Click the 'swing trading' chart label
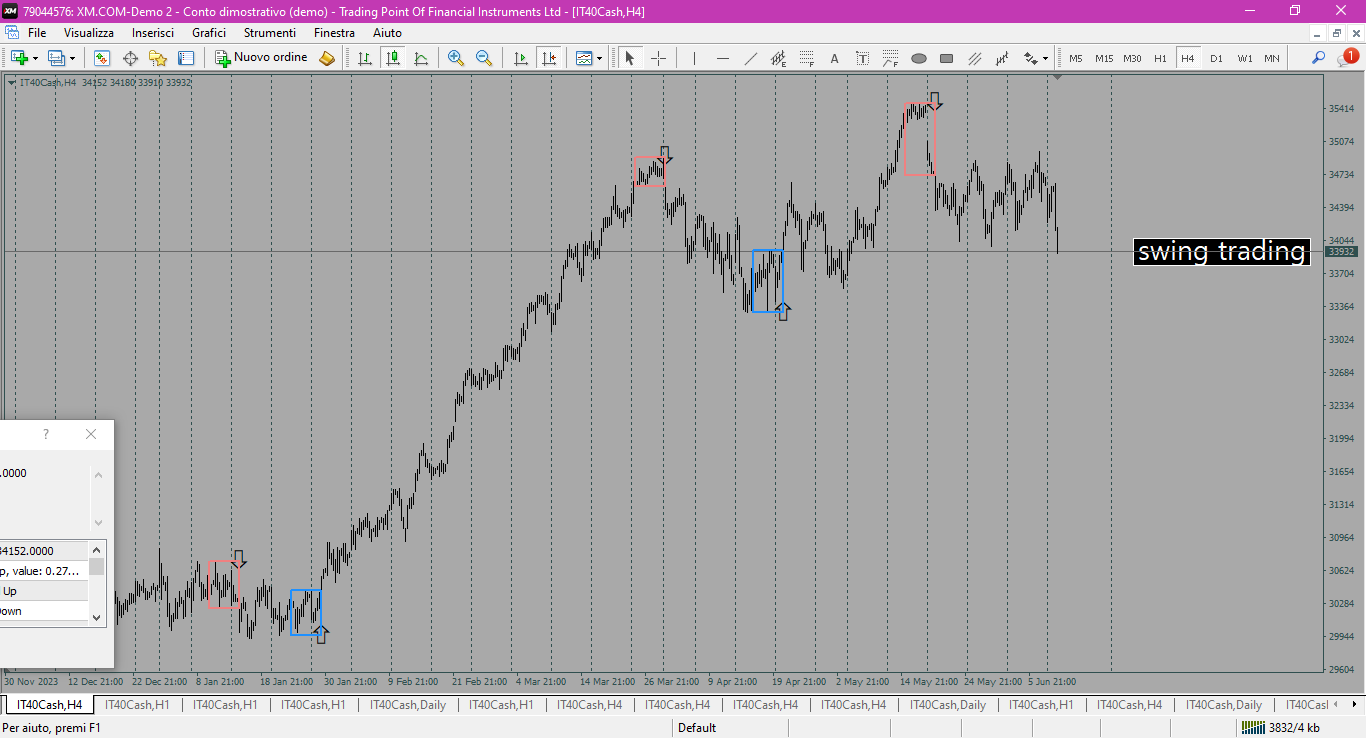 pos(1221,251)
